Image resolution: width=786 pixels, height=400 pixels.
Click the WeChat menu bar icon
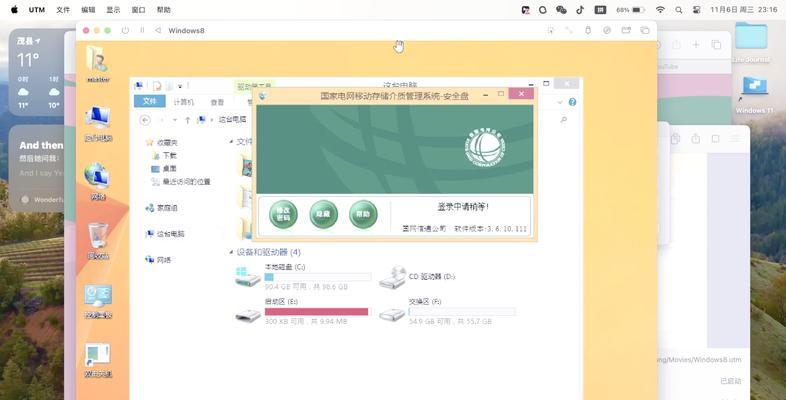tap(561, 10)
